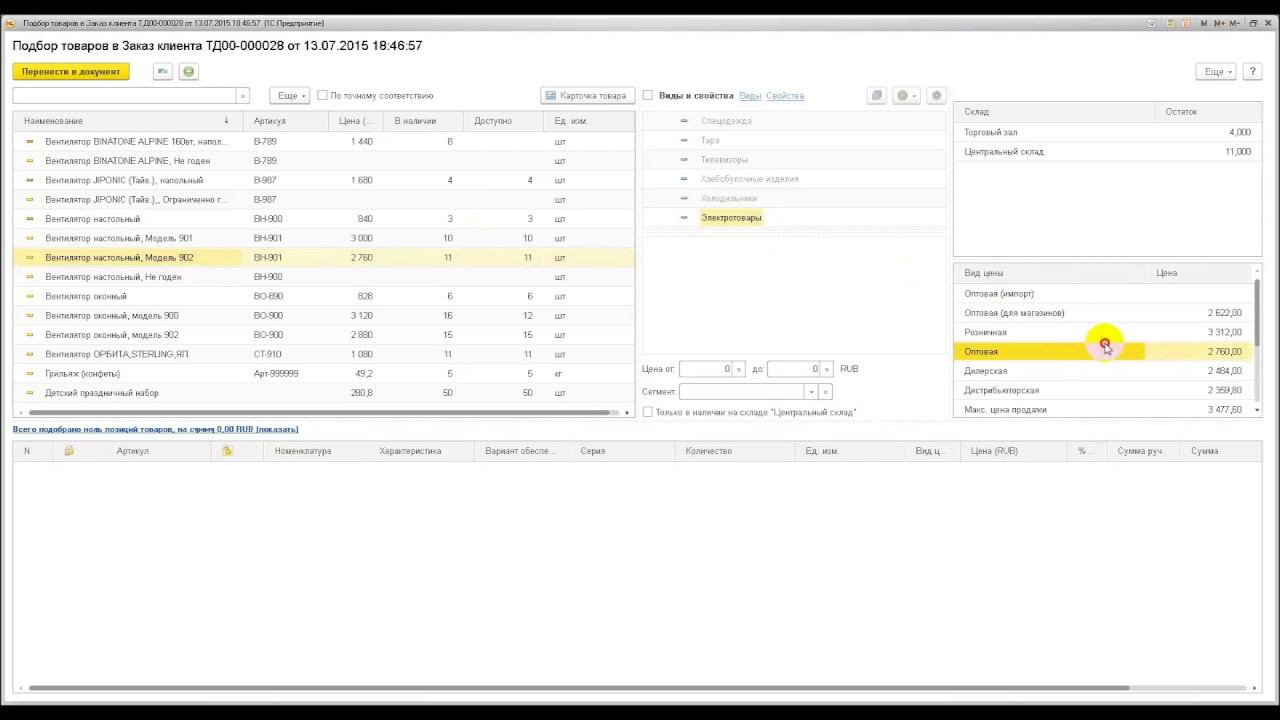Select the 'Дилерская' price type
The width and height of the screenshot is (1280, 720).
(x=1103, y=371)
